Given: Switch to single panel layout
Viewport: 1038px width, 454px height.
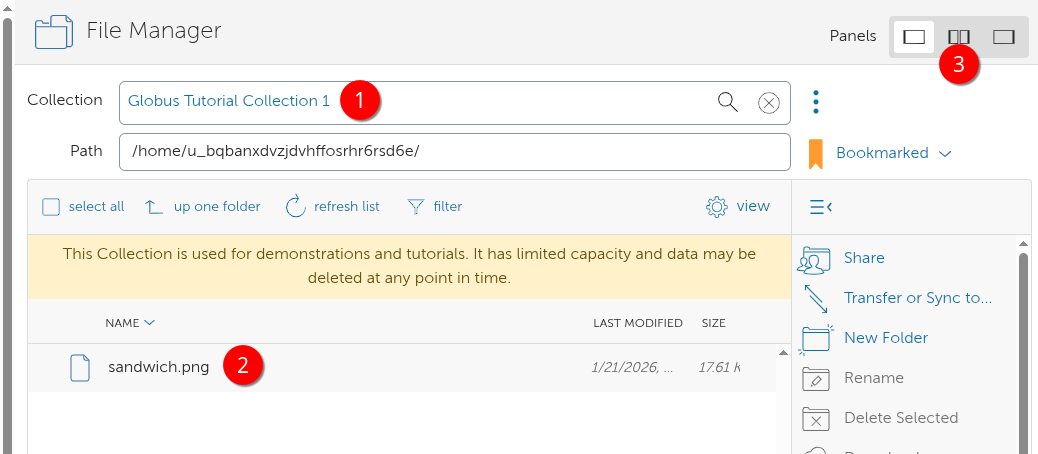Looking at the screenshot, I should click(914, 37).
